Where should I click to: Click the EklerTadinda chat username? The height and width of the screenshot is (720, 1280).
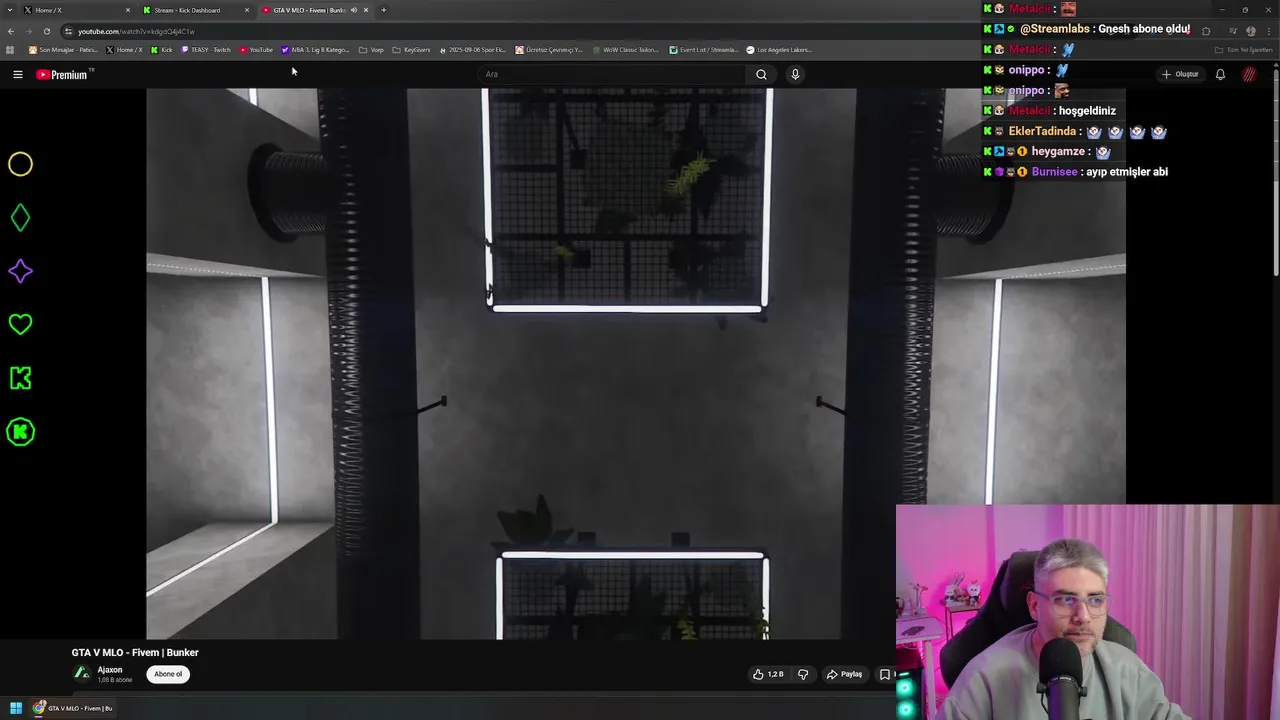tap(1042, 131)
